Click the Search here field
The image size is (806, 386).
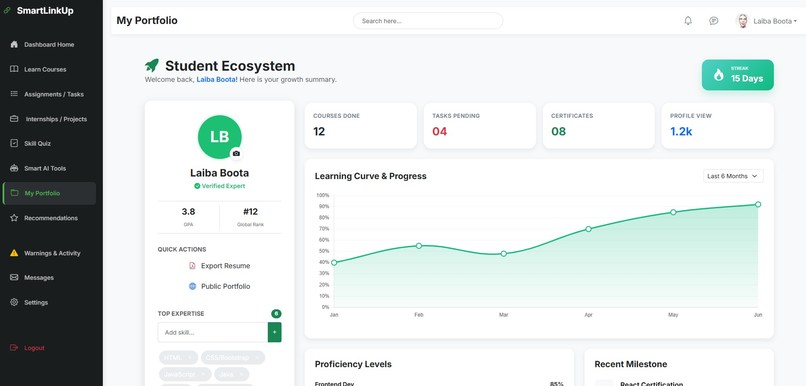[x=428, y=21]
